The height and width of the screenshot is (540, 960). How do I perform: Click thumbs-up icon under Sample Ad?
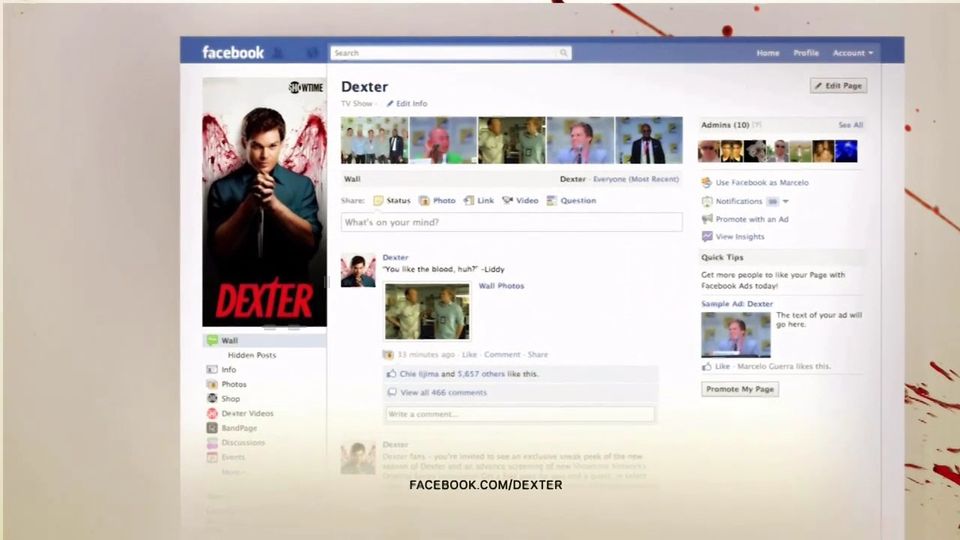[707, 366]
